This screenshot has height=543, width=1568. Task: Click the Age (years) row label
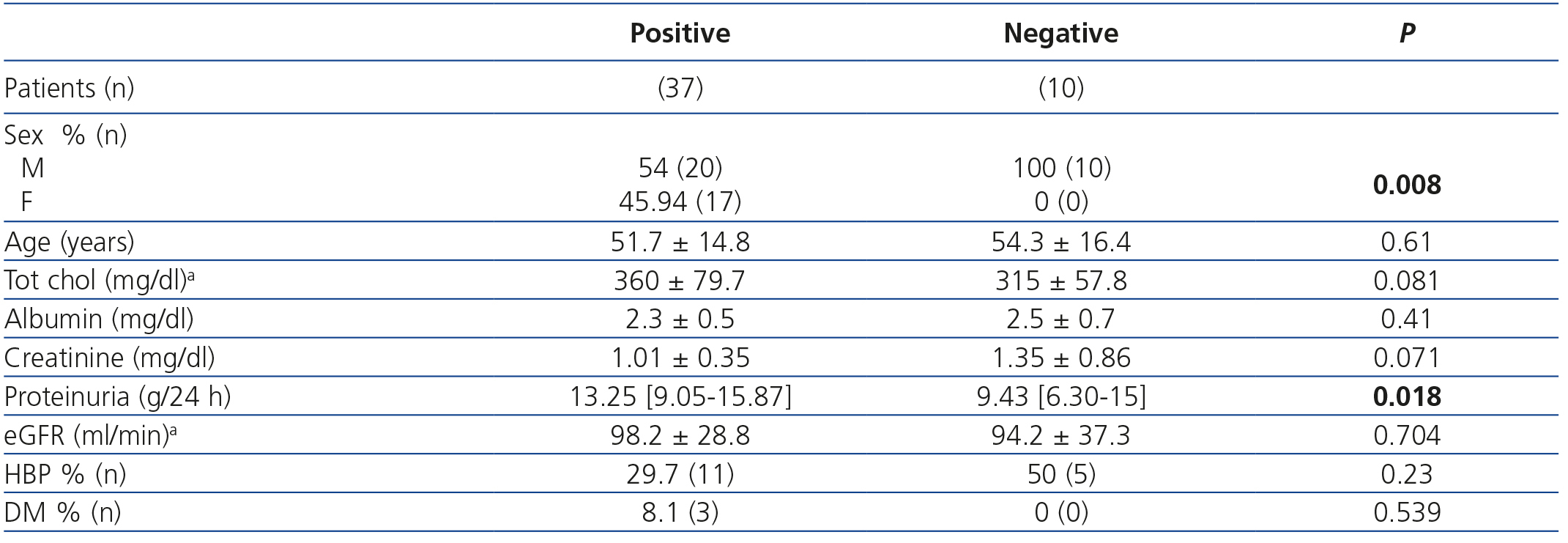70,242
